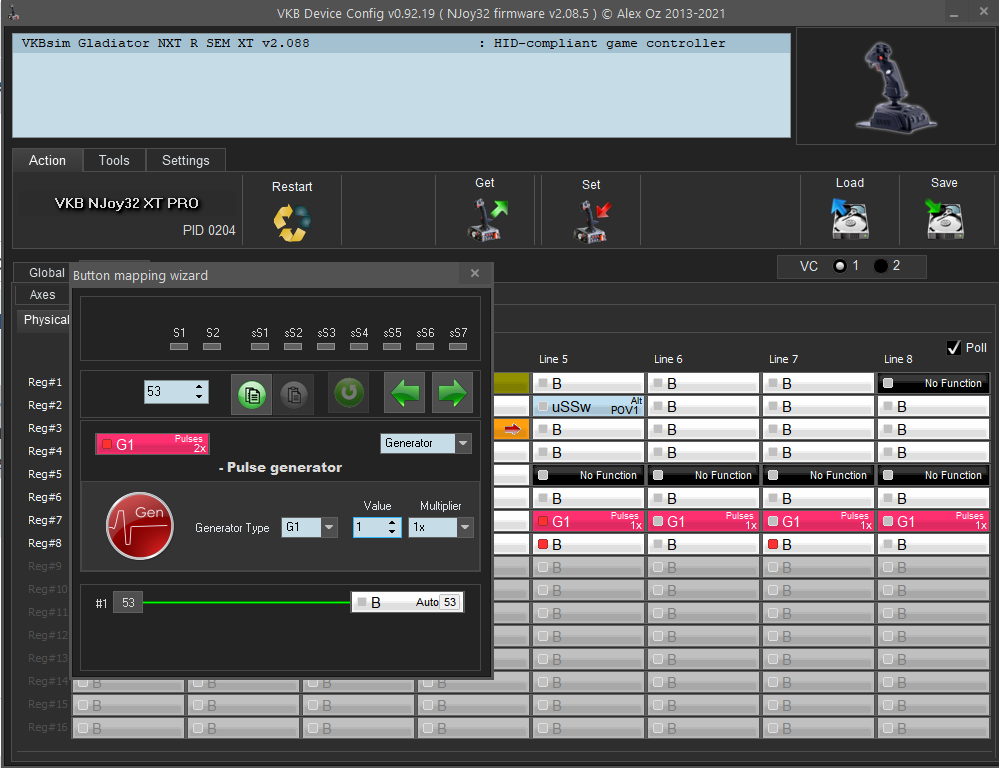Click the grey paste button in the wizard
This screenshot has height=768, width=999.
coord(293,394)
